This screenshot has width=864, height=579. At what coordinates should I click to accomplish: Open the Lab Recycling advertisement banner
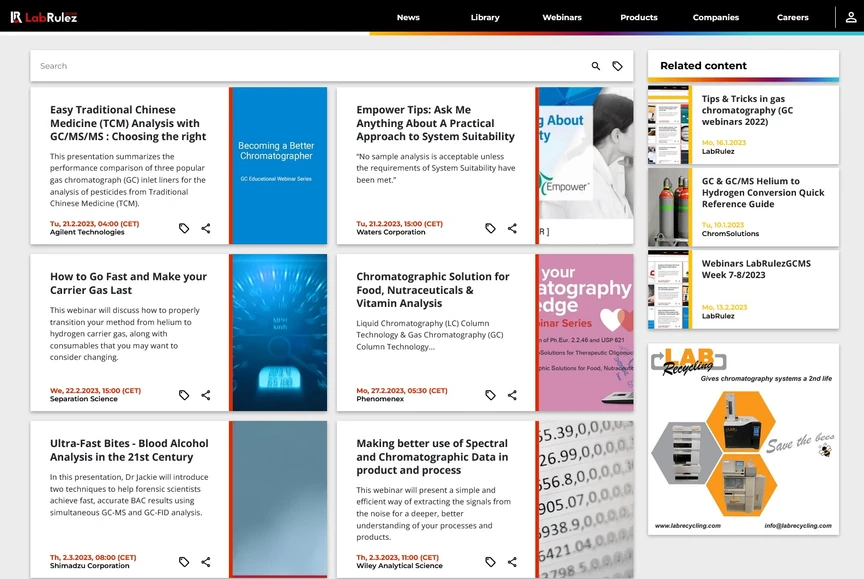pos(743,439)
